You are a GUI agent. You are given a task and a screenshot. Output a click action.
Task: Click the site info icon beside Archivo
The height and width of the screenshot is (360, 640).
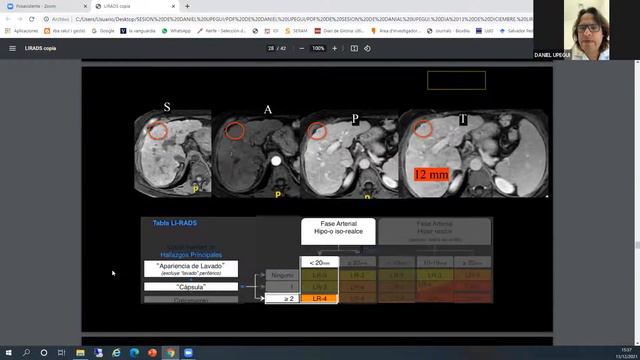(x=46, y=19)
